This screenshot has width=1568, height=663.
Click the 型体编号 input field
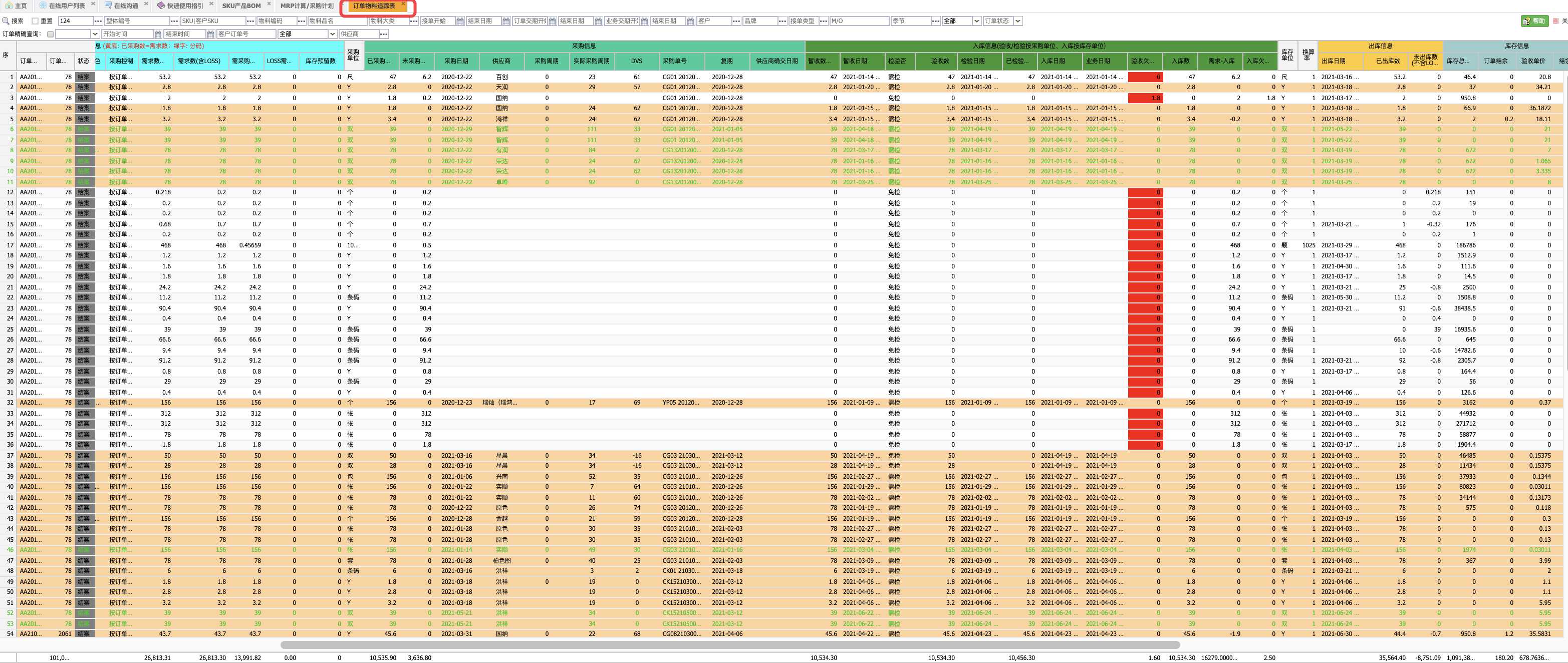[137, 21]
